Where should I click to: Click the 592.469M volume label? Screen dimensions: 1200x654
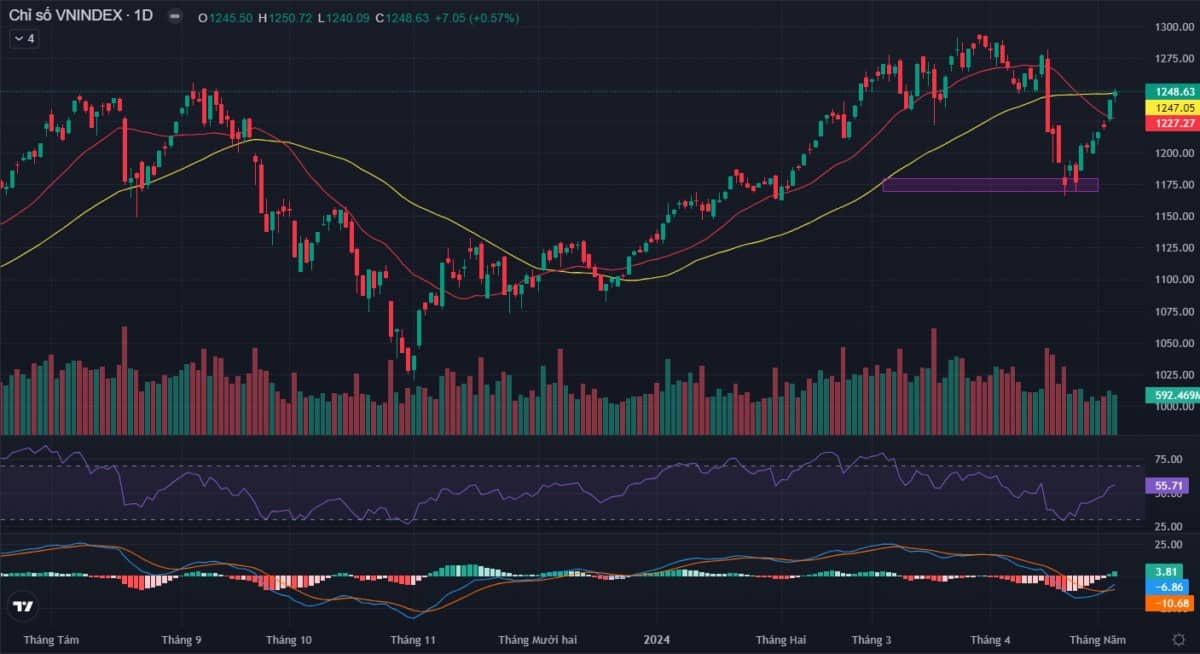[x=1172, y=396]
